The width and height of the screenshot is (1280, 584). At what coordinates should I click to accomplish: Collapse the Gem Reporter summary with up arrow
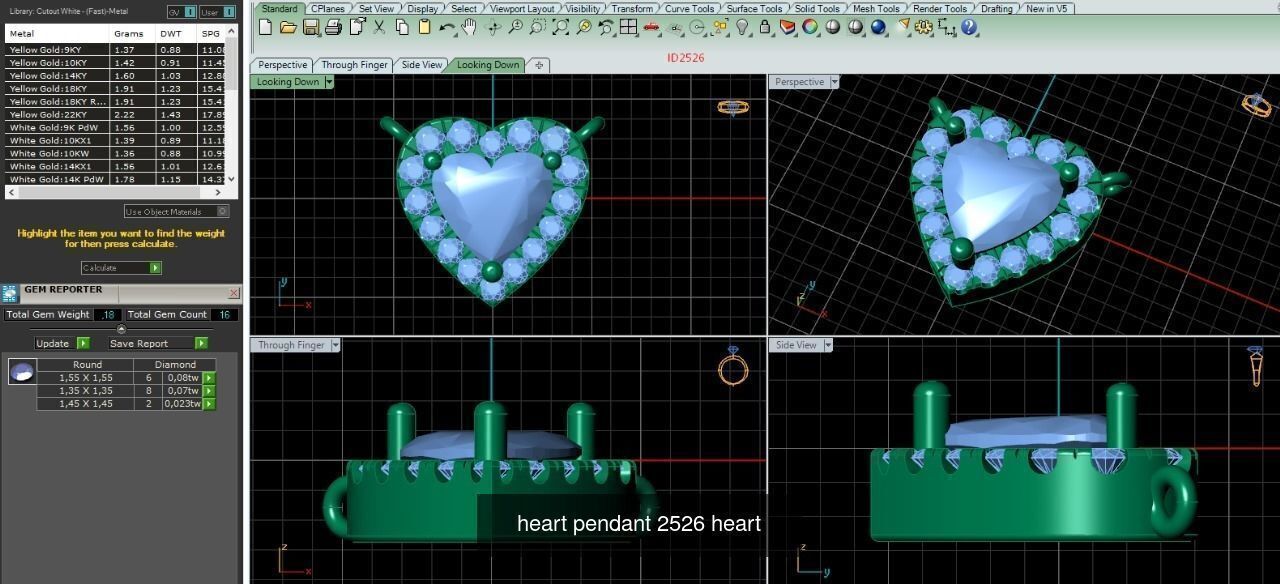121,329
